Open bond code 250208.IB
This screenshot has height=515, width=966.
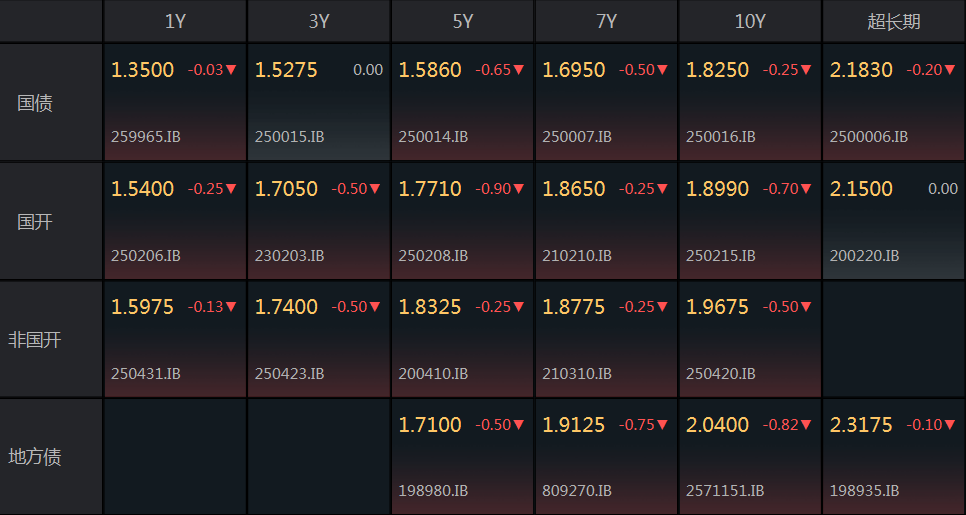click(x=433, y=256)
